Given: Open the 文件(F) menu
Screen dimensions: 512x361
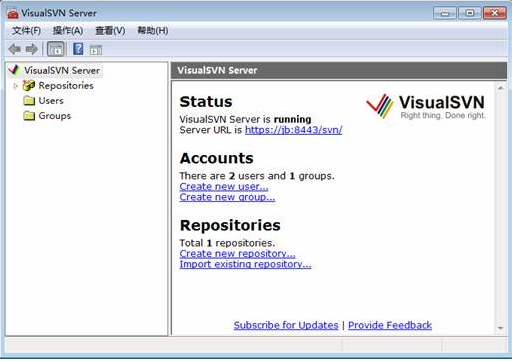Looking at the screenshot, I should point(26,31).
